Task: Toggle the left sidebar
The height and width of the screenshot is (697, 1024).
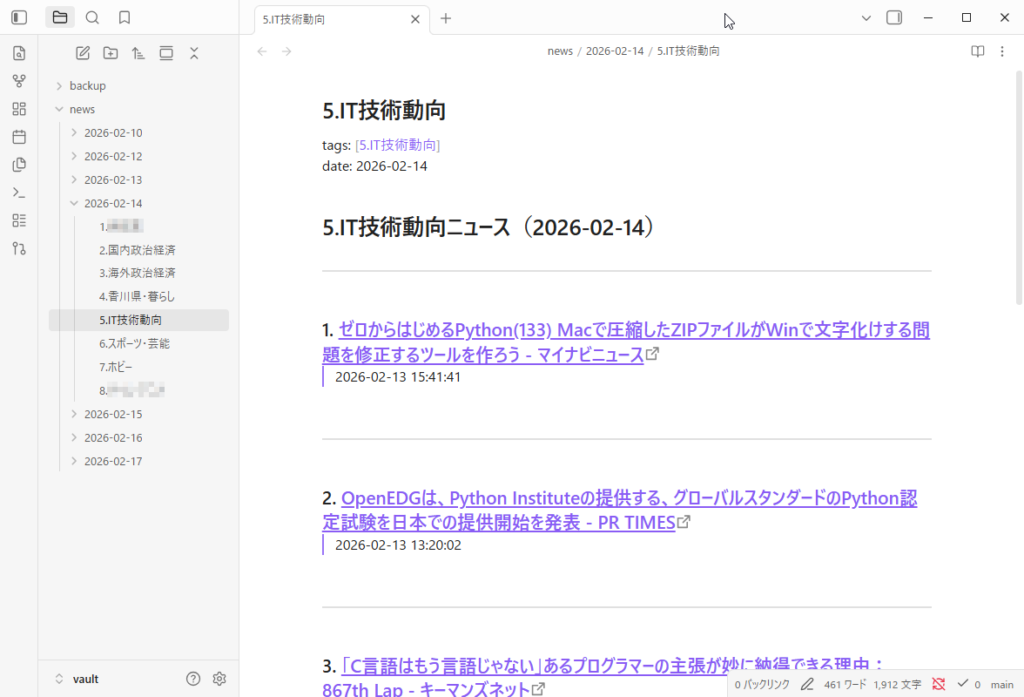Action: pyautogui.click(x=19, y=17)
